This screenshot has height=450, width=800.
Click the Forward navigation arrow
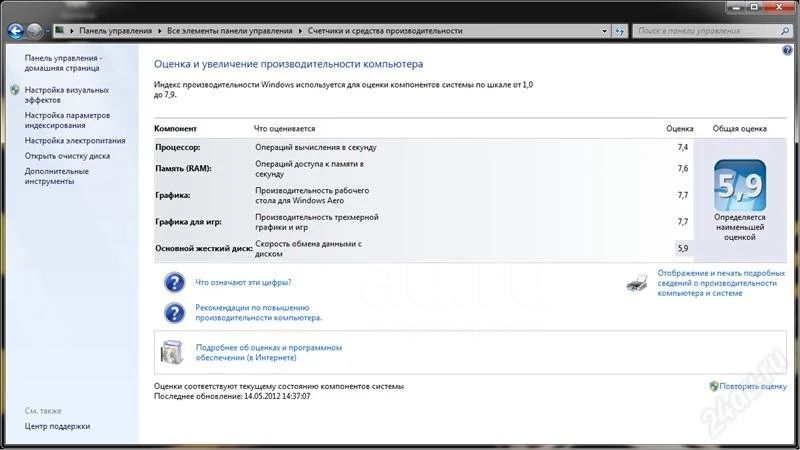(35, 31)
